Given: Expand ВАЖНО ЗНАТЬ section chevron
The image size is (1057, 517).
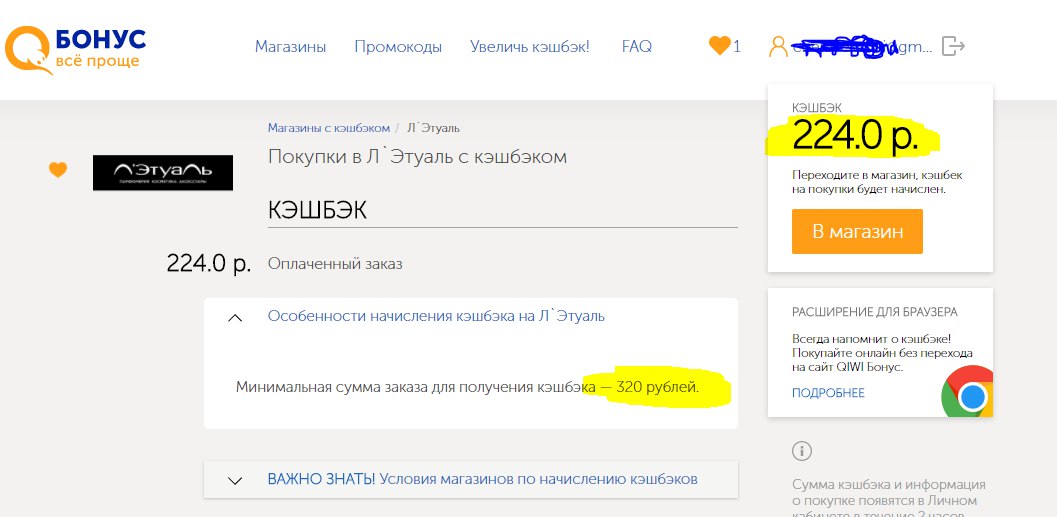Looking at the screenshot, I should [235, 481].
